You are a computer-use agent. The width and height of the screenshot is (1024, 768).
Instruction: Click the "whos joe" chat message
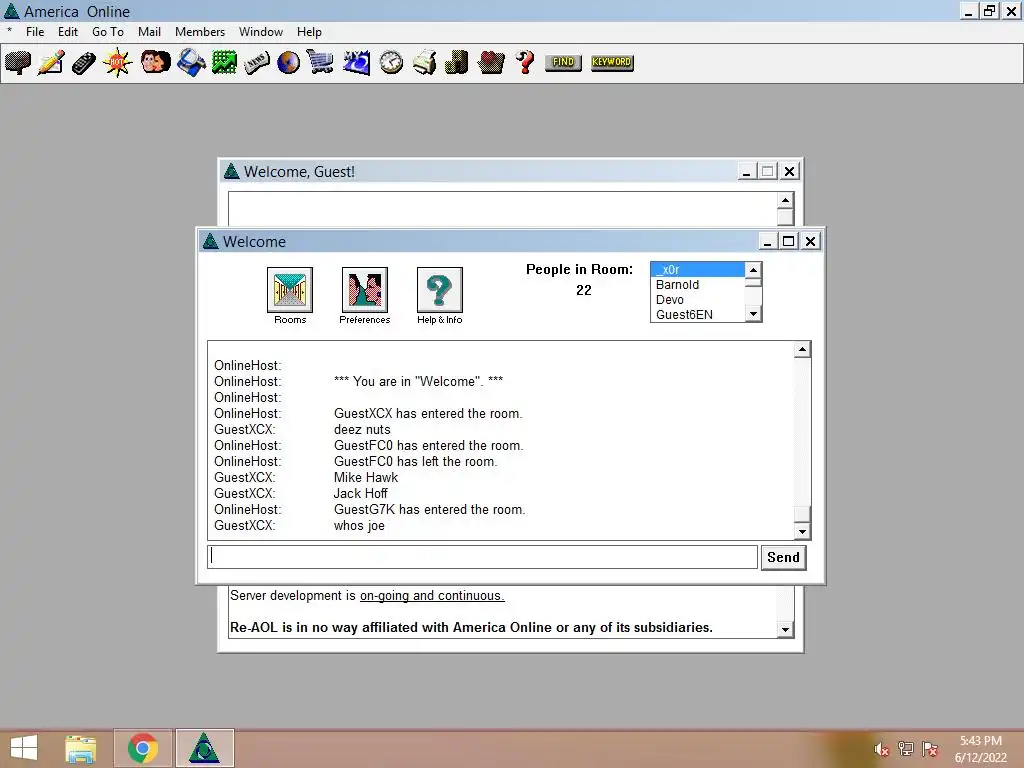(359, 526)
